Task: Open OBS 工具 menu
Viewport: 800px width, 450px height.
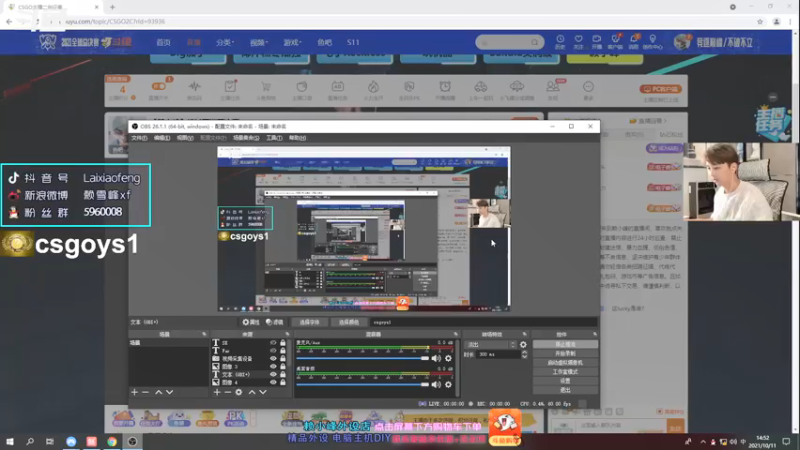Action: pos(274,138)
